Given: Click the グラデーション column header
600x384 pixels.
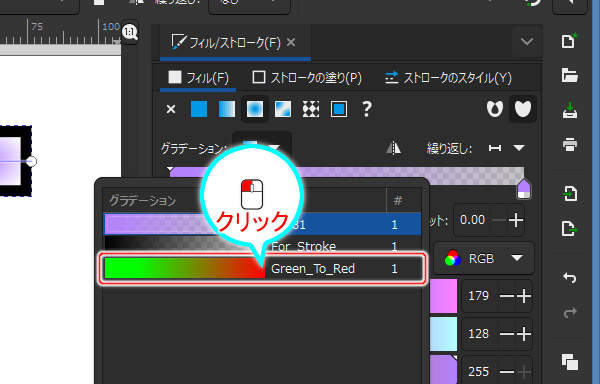Looking at the screenshot, I should 143,200.
